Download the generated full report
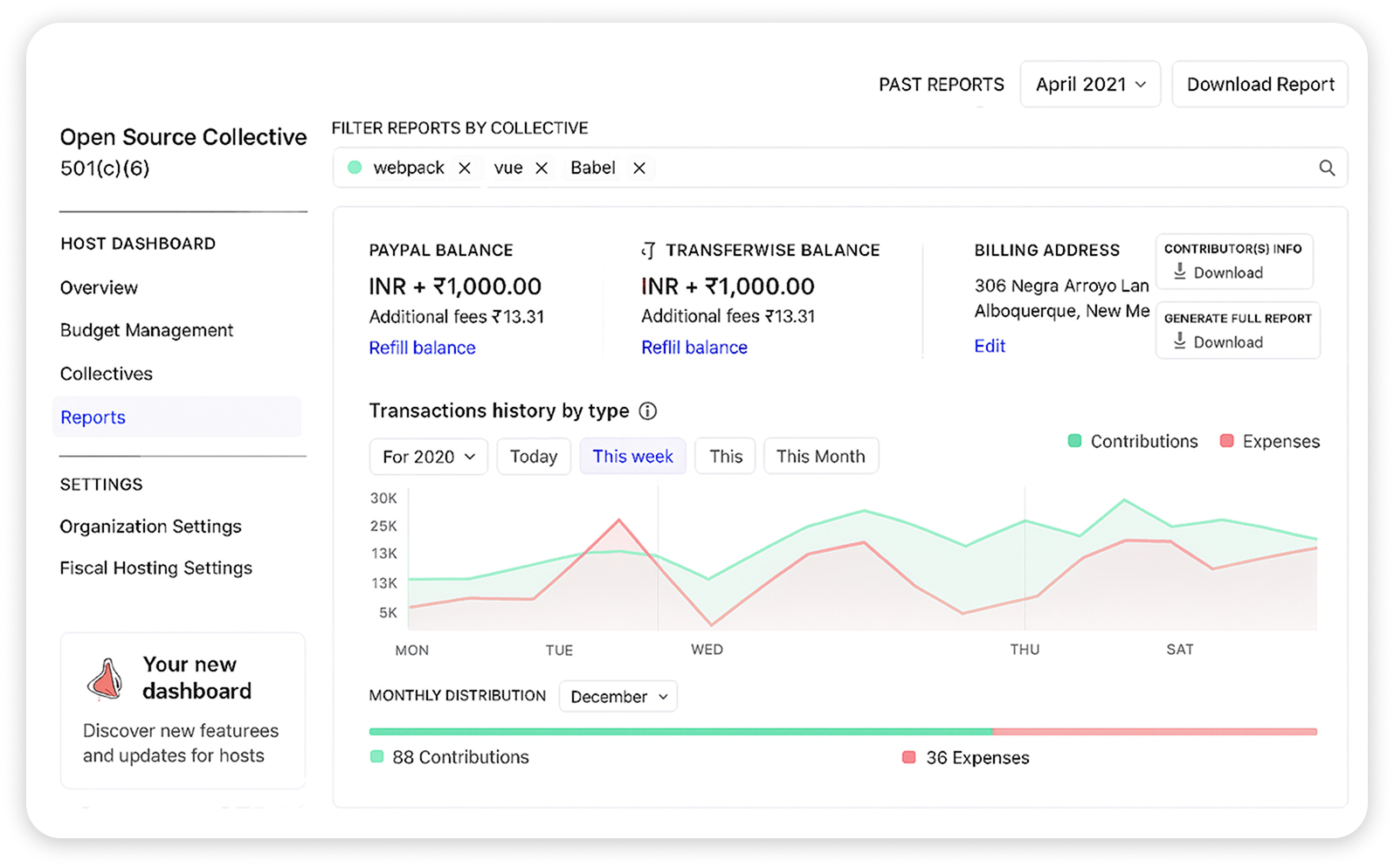 (1218, 342)
